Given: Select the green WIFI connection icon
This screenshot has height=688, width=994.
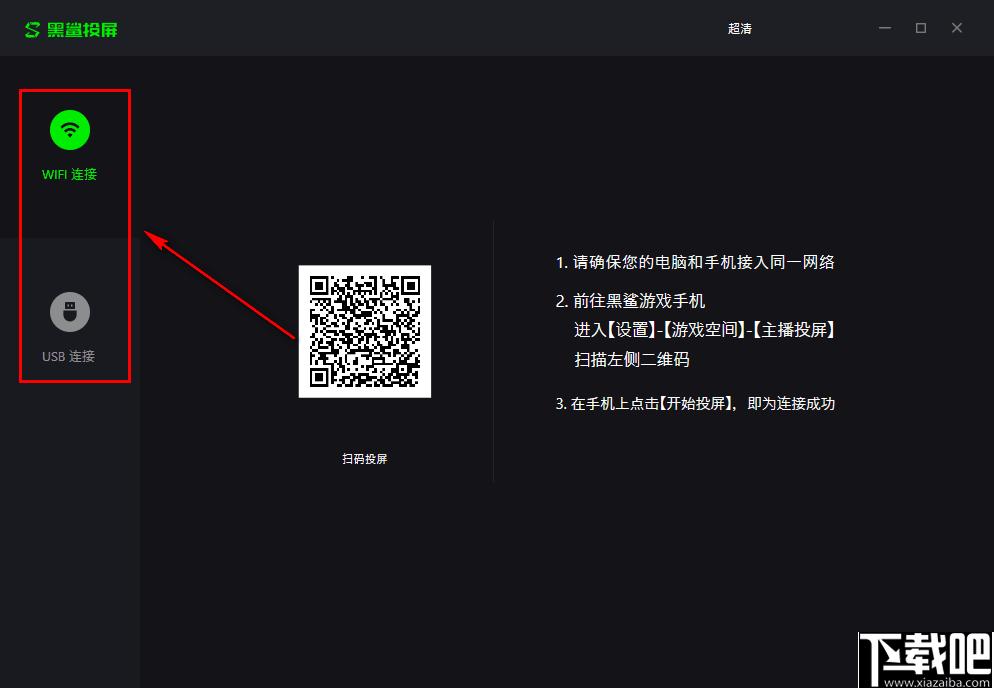Looking at the screenshot, I should (x=70, y=130).
